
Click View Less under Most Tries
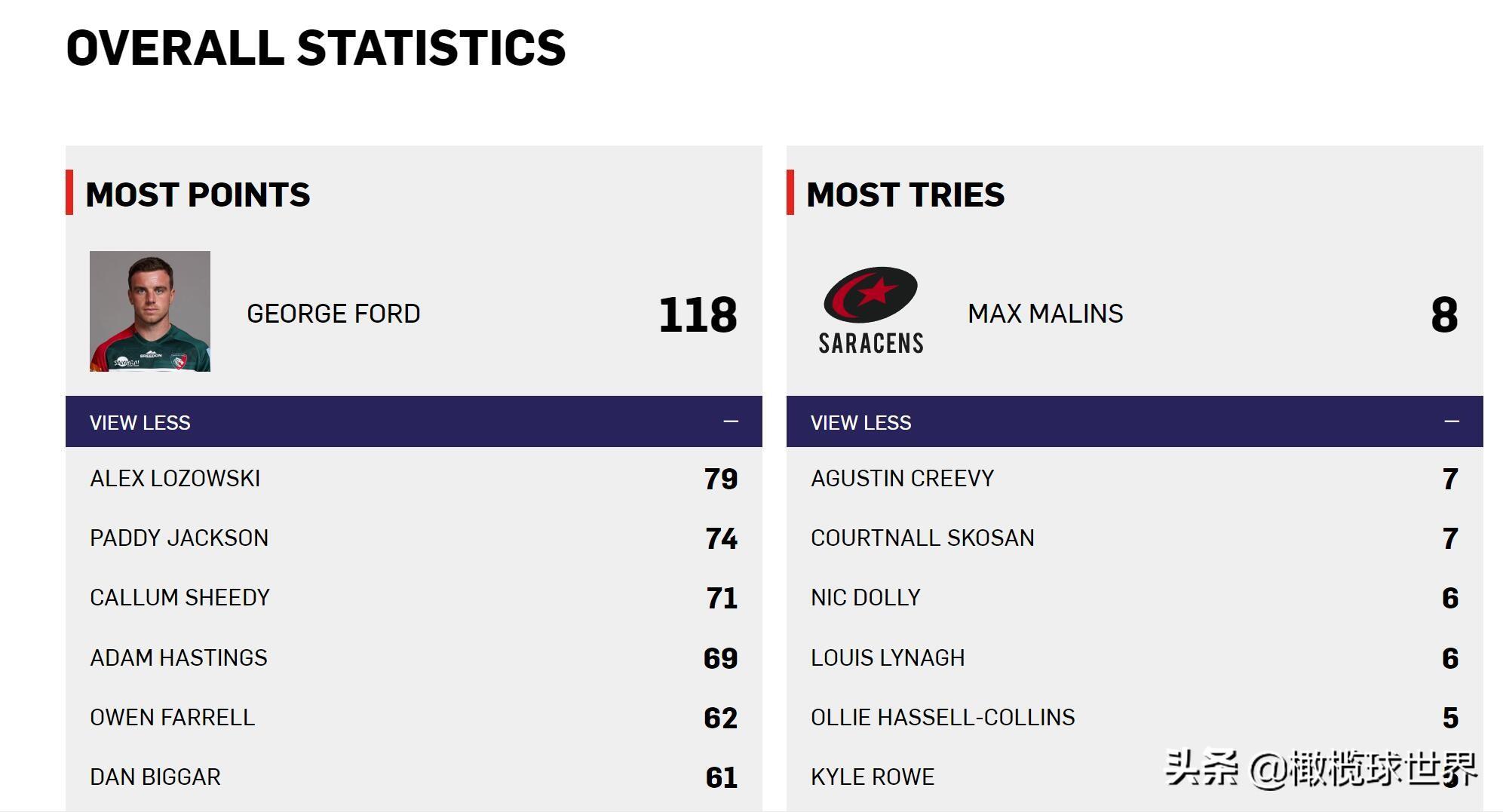[x=861, y=422]
